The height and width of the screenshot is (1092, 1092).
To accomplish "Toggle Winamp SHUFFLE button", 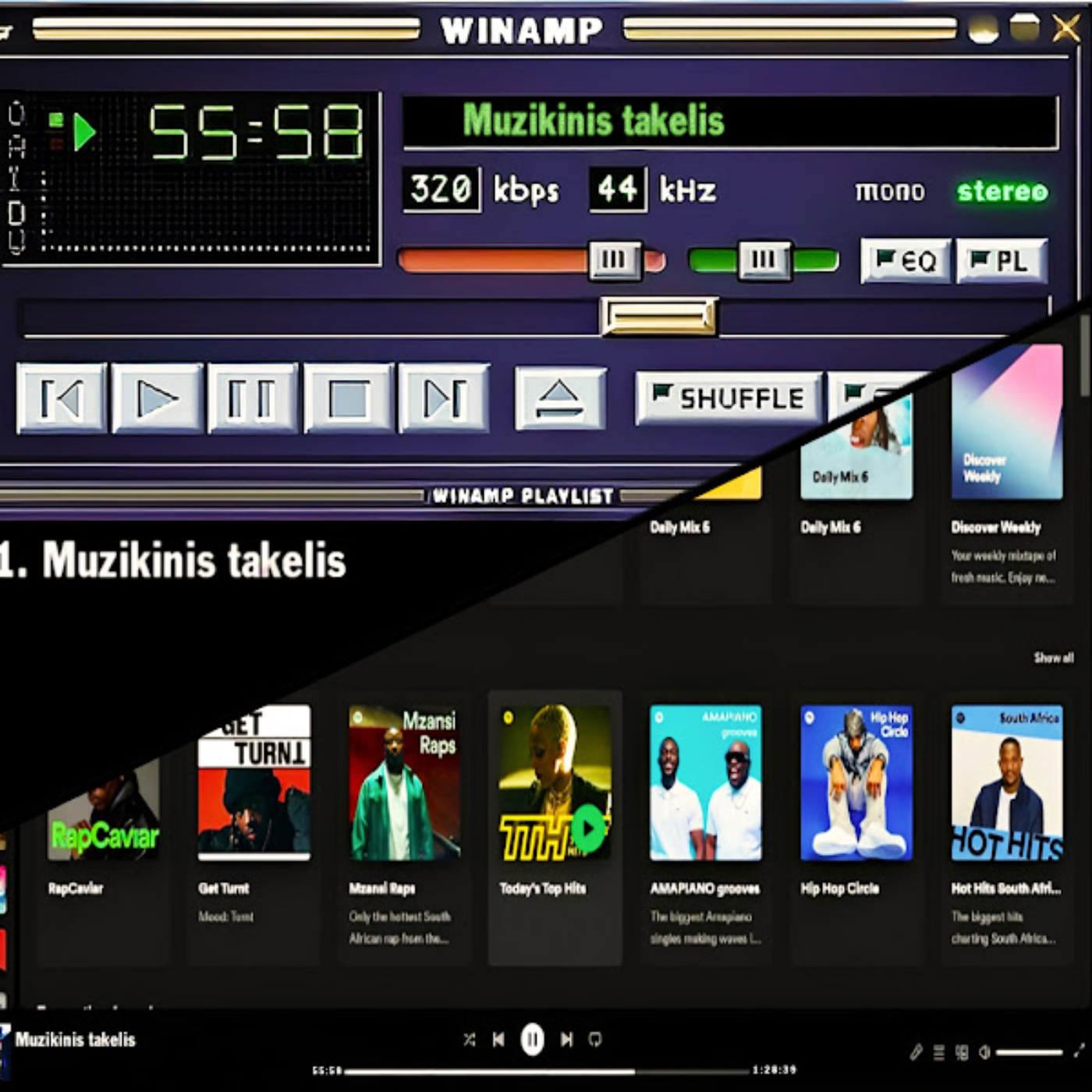I will (x=729, y=399).
